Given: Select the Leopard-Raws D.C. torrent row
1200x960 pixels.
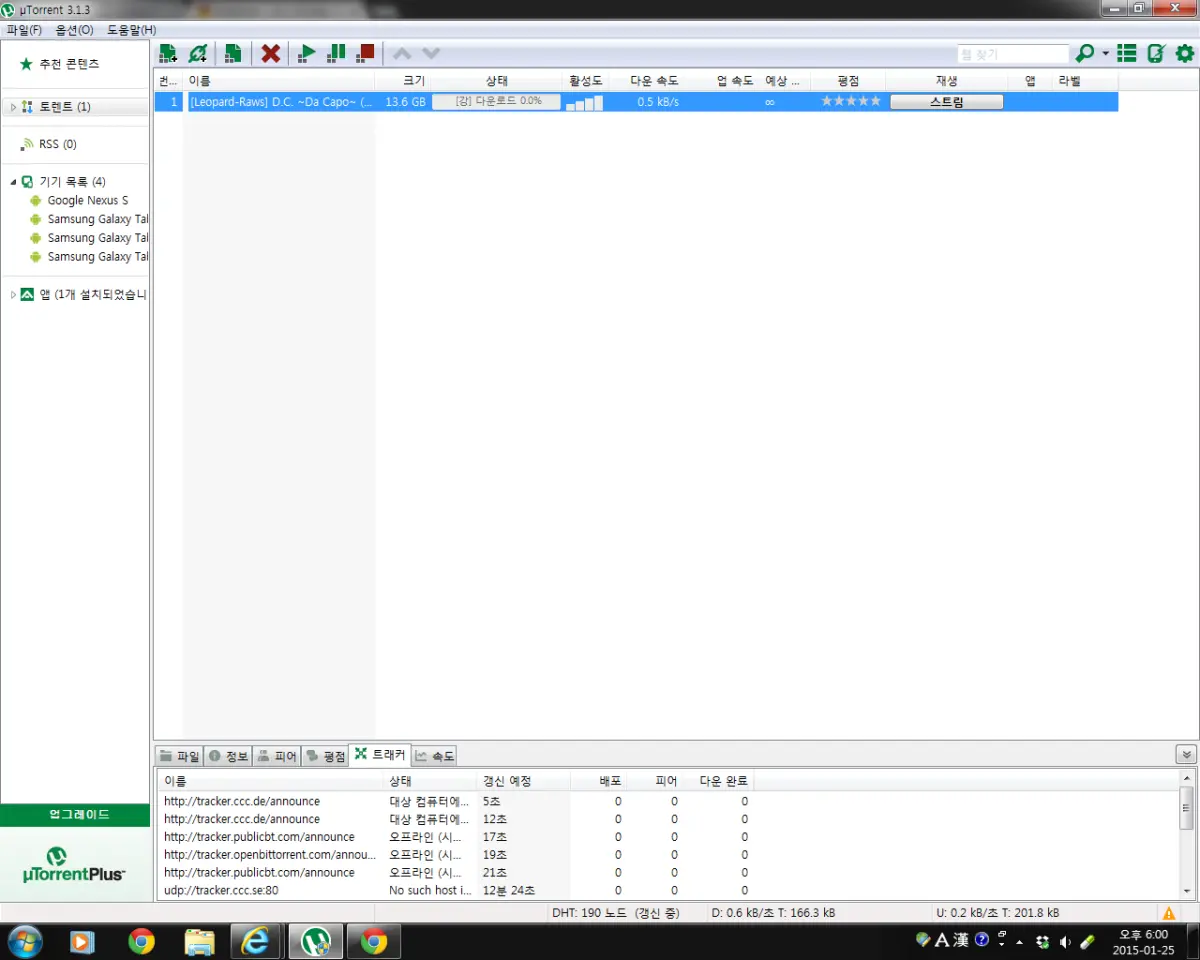Looking at the screenshot, I should point(636,101).
